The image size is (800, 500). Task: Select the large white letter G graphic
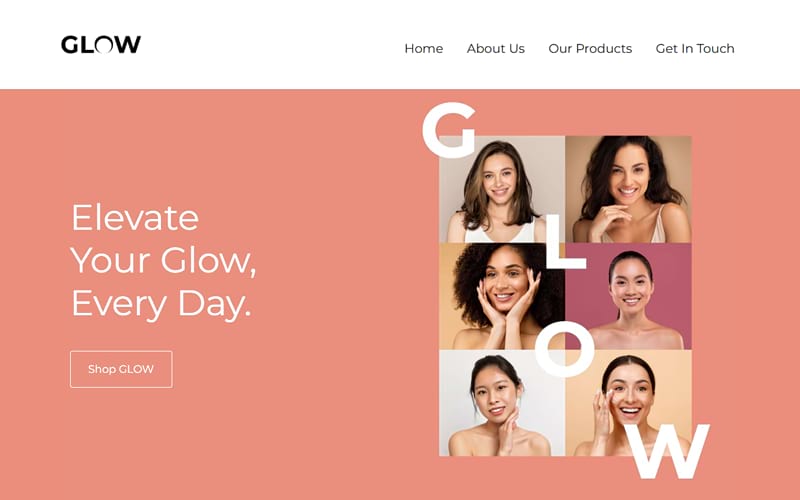(449, 130)
